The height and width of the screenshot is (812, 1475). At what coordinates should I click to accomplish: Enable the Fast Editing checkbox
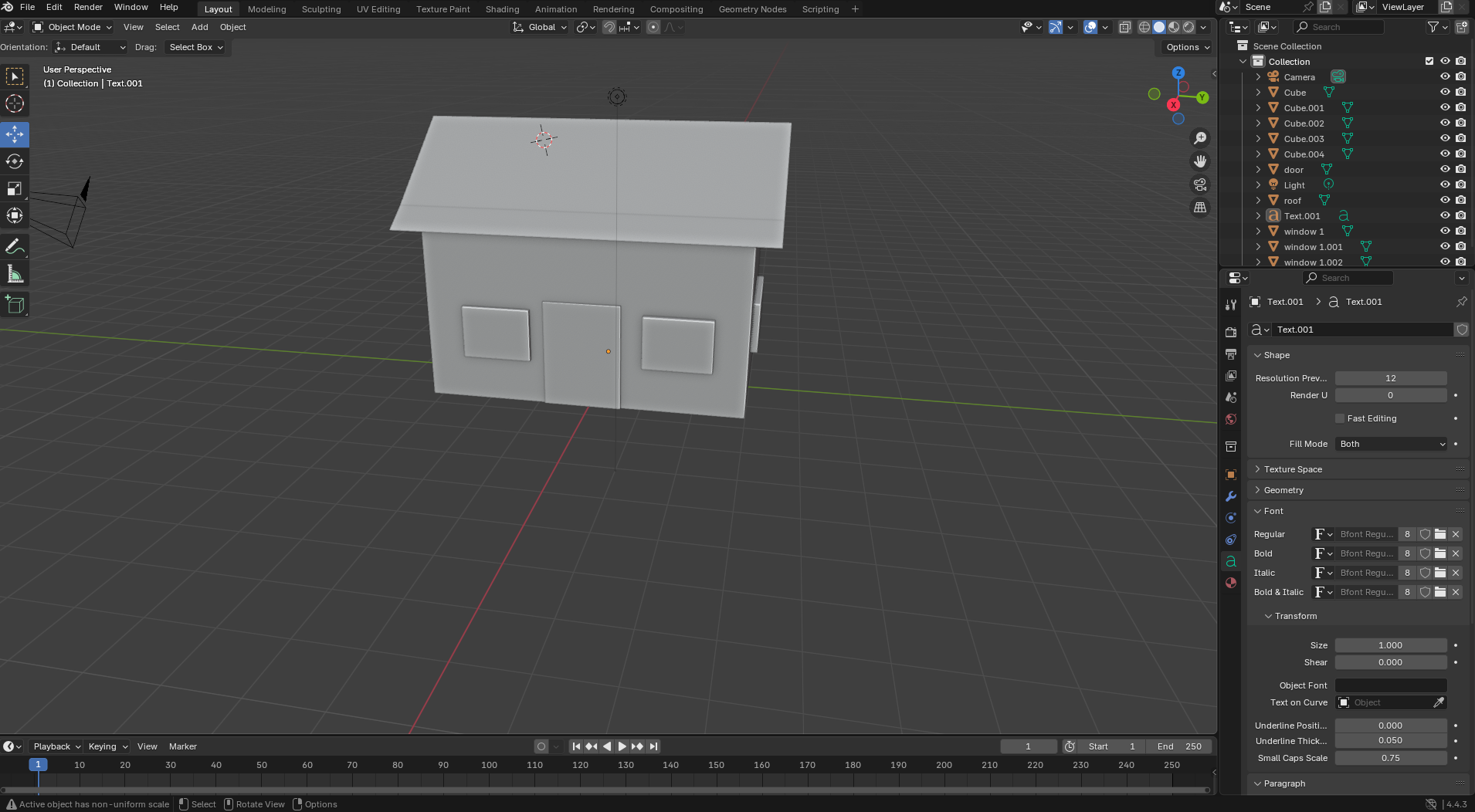tap(1340, 418)
